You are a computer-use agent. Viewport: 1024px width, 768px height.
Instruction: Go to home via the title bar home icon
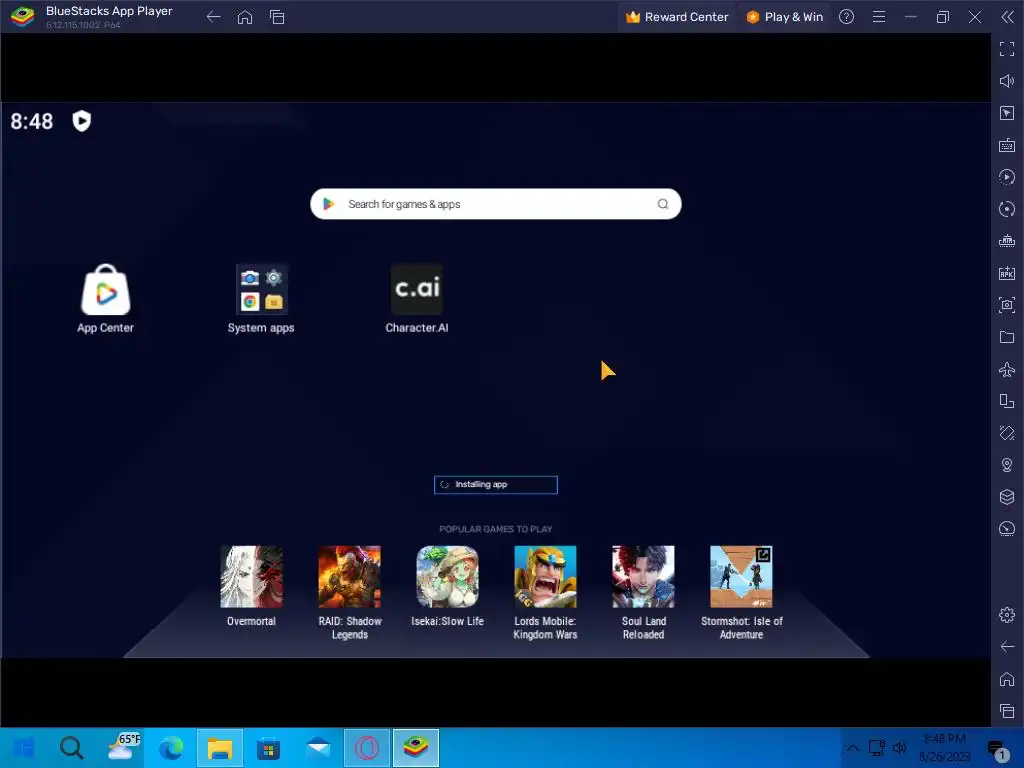245,17
